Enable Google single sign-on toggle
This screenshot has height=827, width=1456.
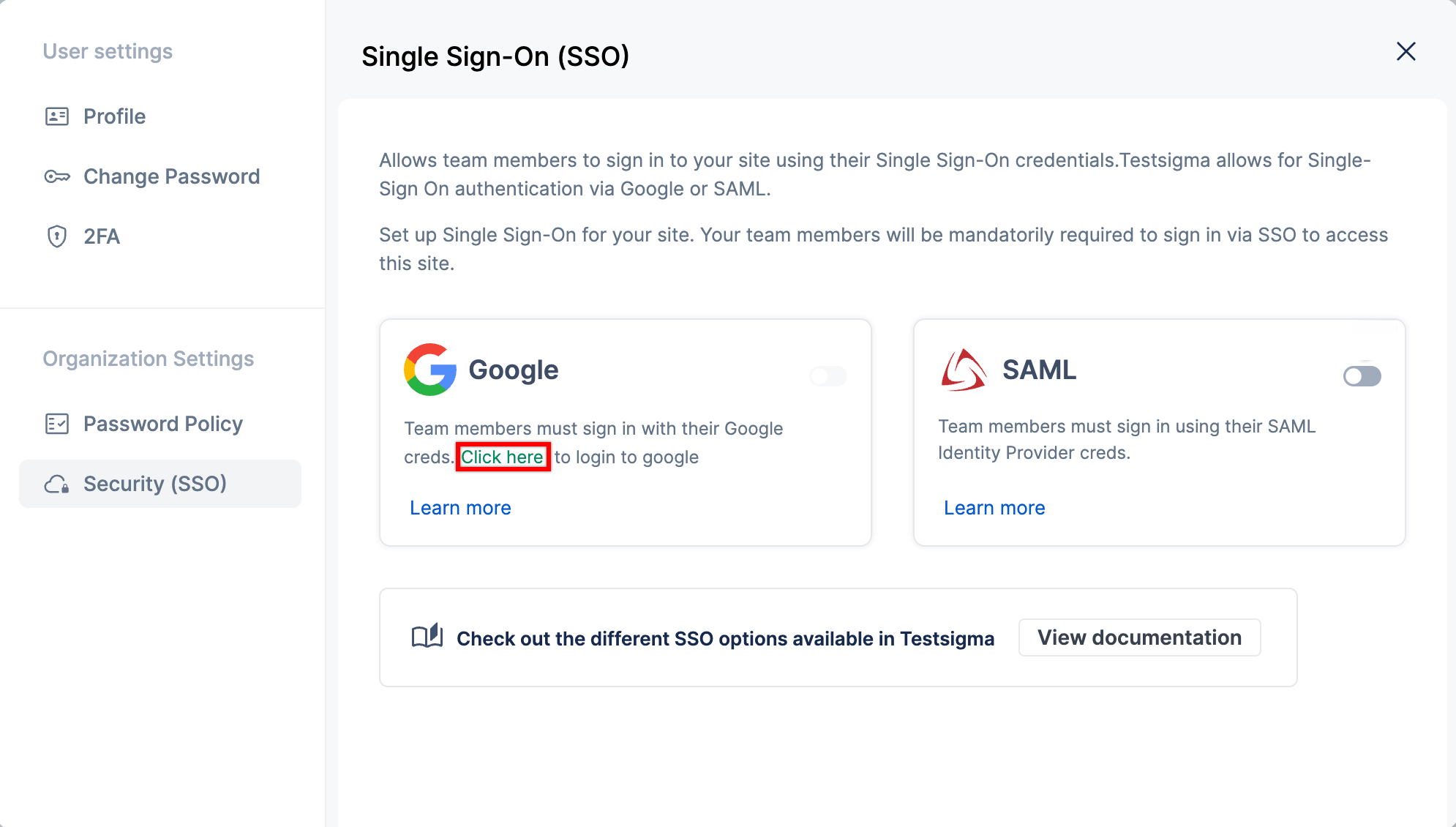[x=828, y=376]
